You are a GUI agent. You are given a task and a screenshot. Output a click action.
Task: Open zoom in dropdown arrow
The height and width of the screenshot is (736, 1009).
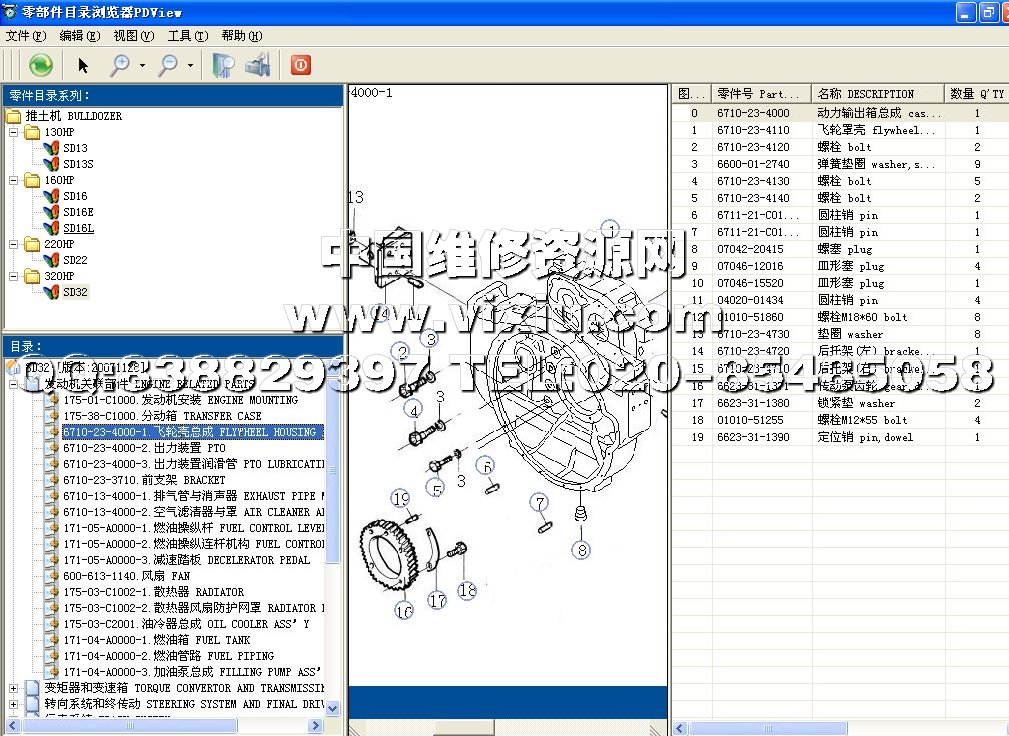(x=142, y=66)
